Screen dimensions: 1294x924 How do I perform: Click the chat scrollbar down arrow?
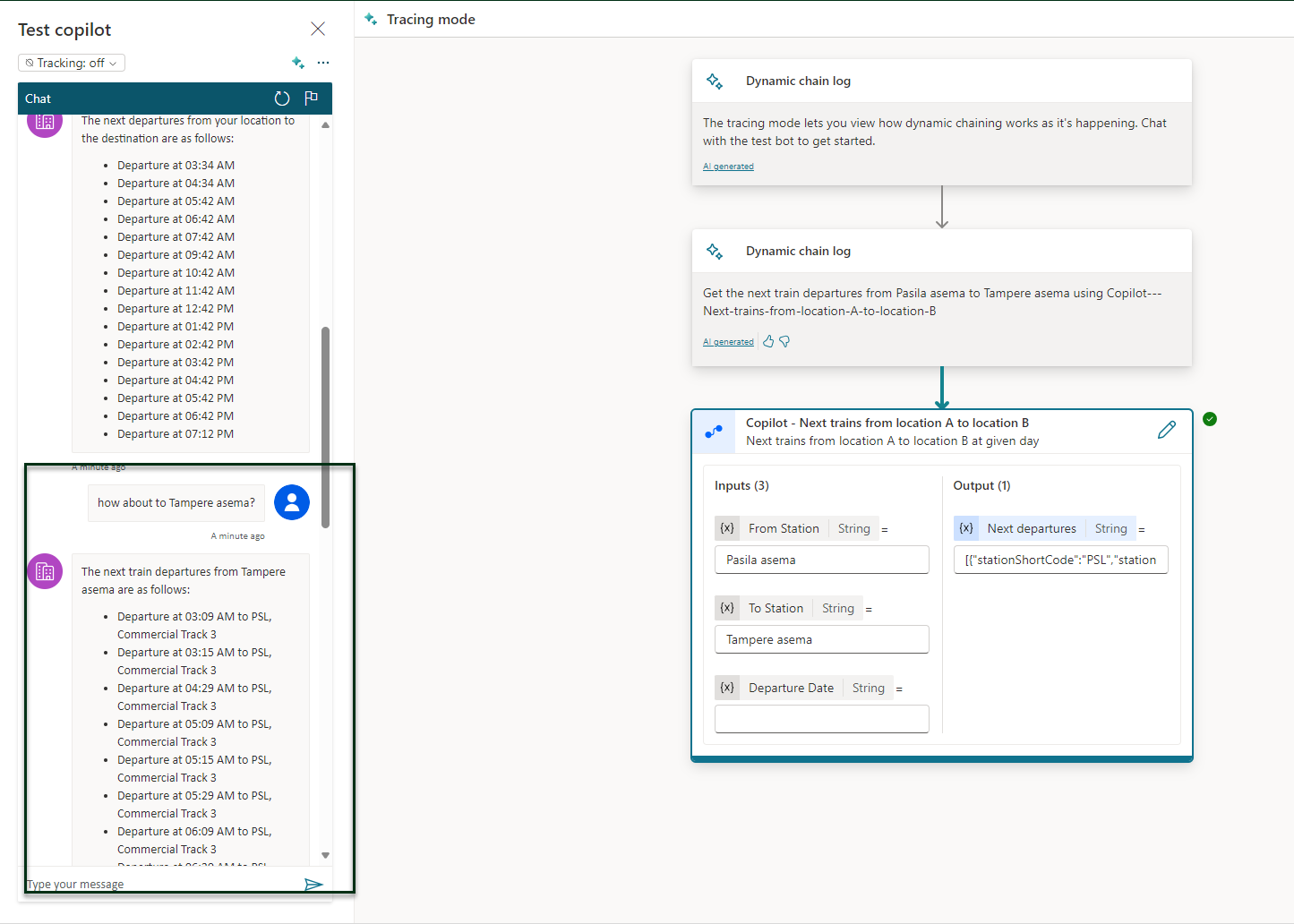325,855
